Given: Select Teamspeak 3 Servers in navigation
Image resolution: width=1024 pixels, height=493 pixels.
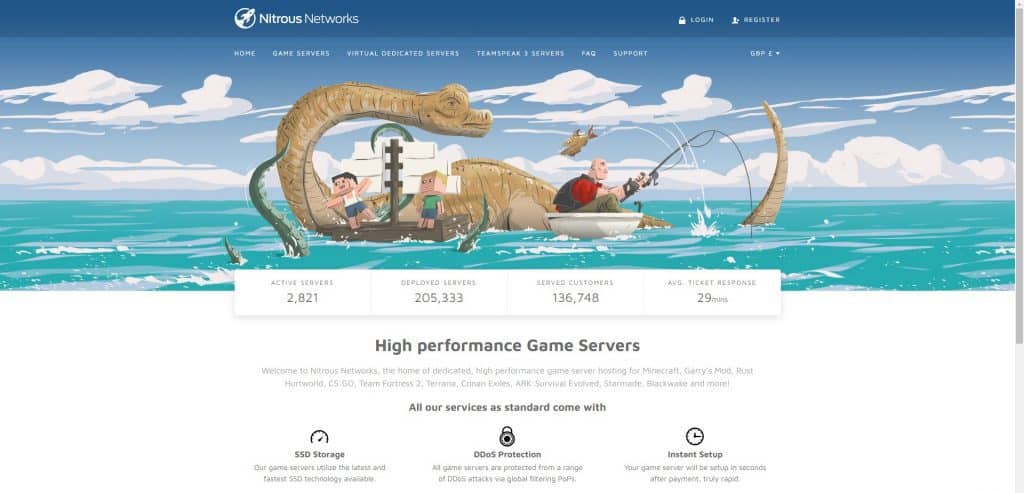Looking at the screenshot, I should coord(520,54).
